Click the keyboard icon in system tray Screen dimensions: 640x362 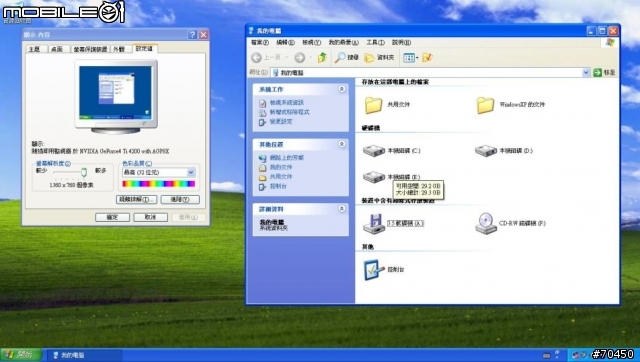pos(547,355)
